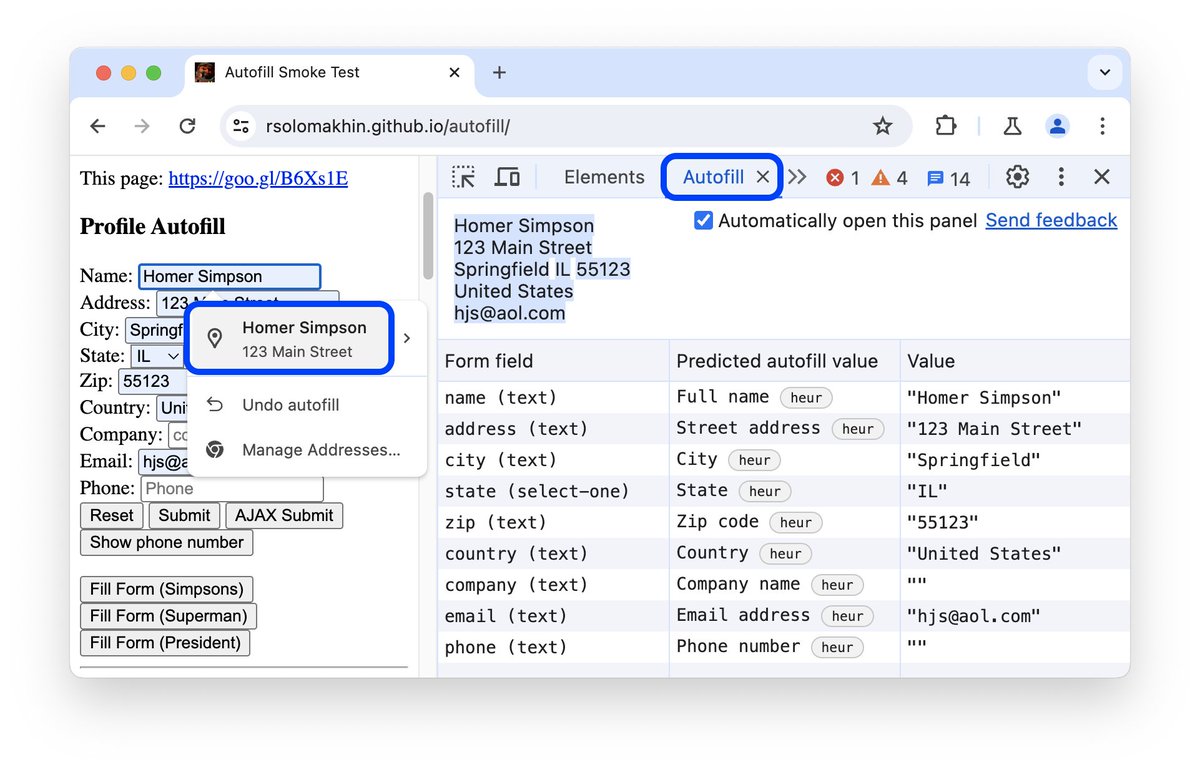Click the "United States" value cell
The width and height of the screenshot is (1200, 770).
coord(1015,554)
